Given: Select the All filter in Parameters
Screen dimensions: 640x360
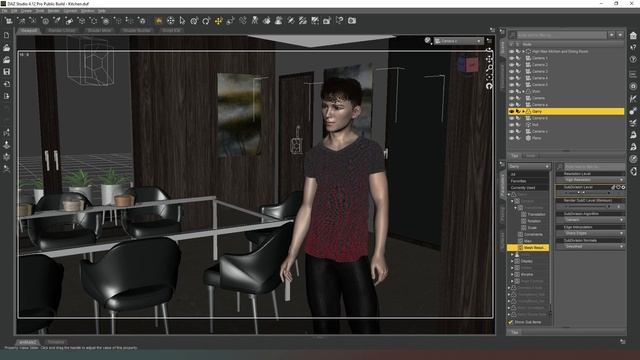Looking at the screenshot, I should [529, 174].
